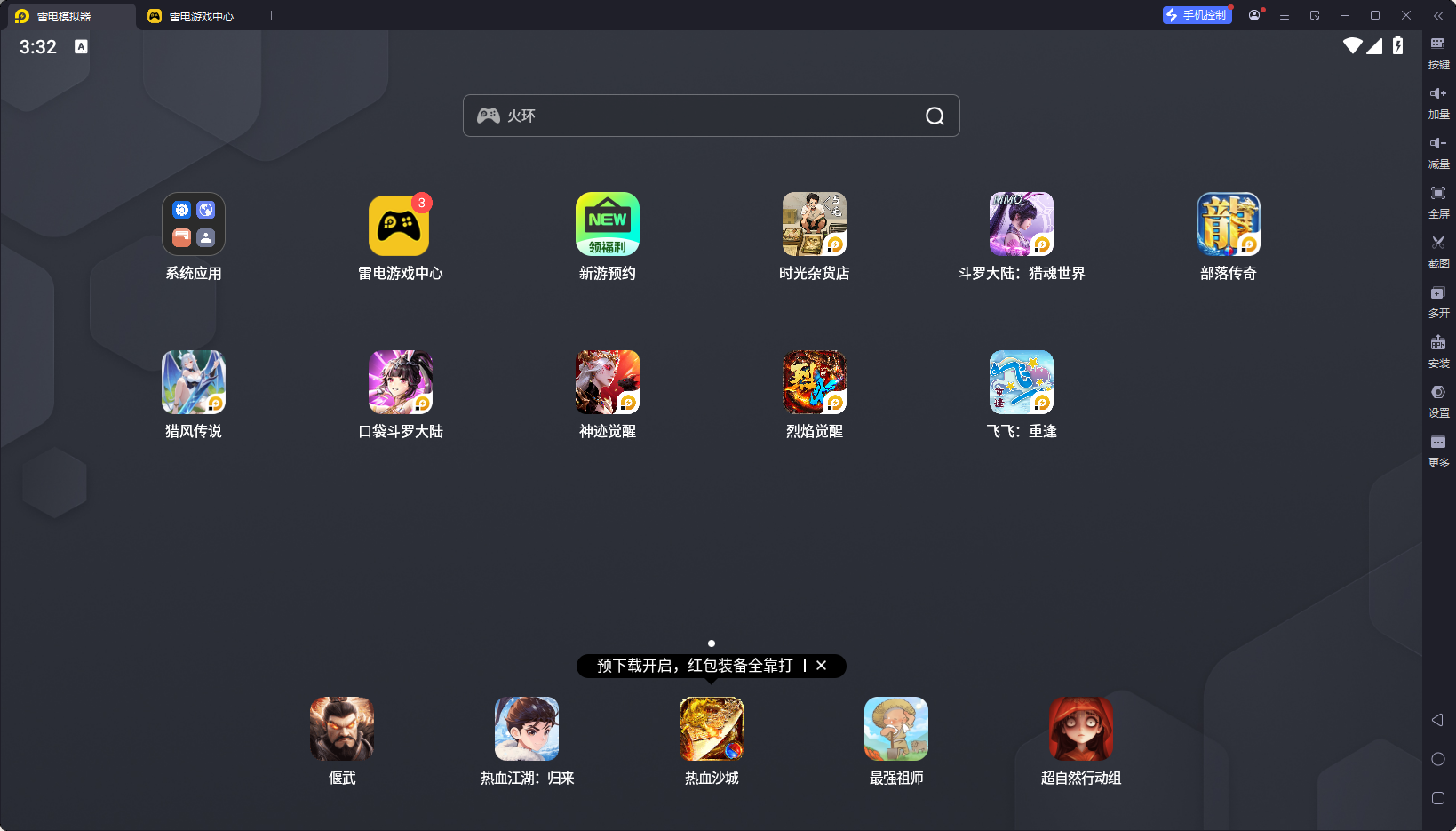Click the magnifier search icon
Image resolution: width=1456 pixels, height=831 pixels.
(x=935, y=116)
